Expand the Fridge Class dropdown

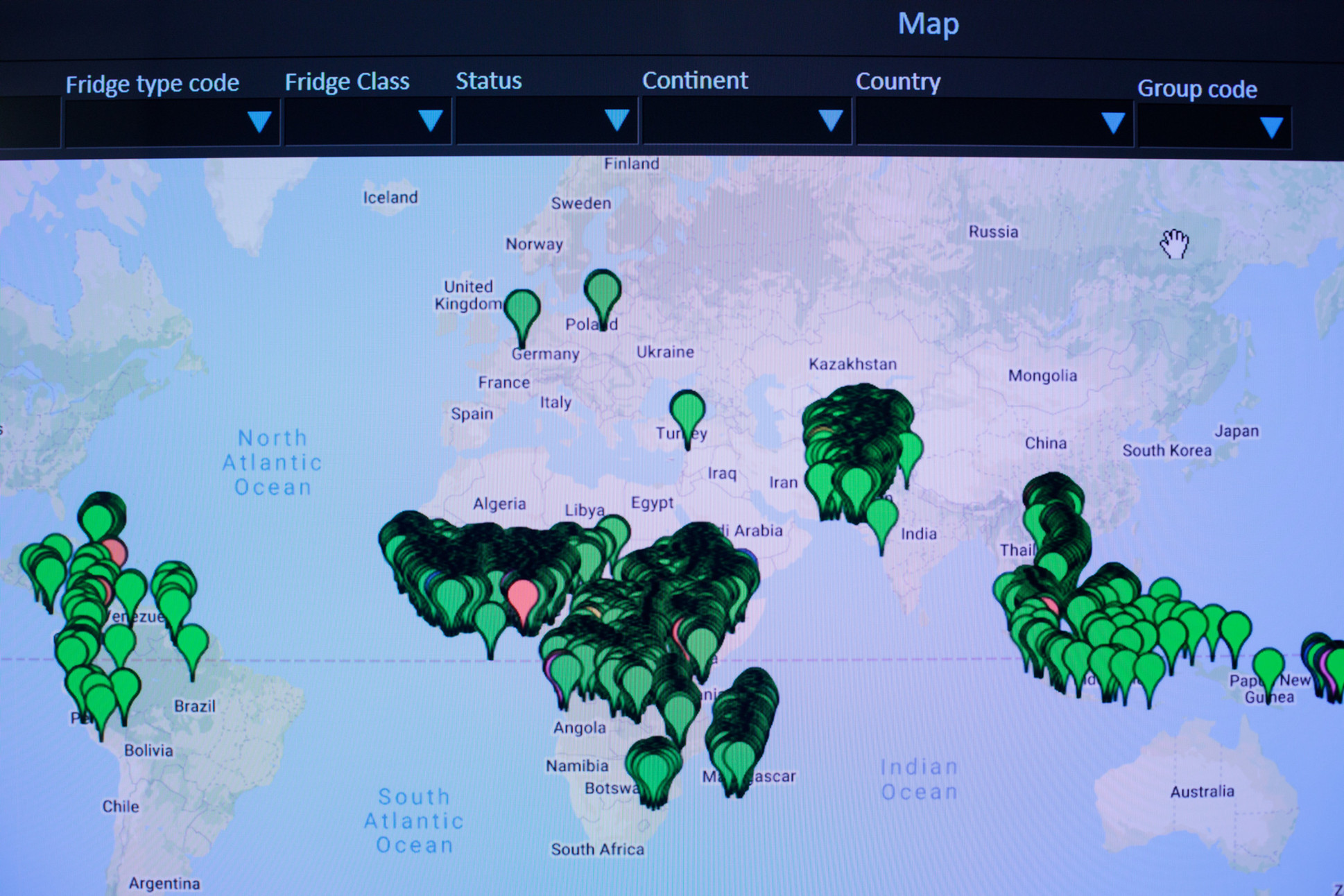tap(368, 121)
